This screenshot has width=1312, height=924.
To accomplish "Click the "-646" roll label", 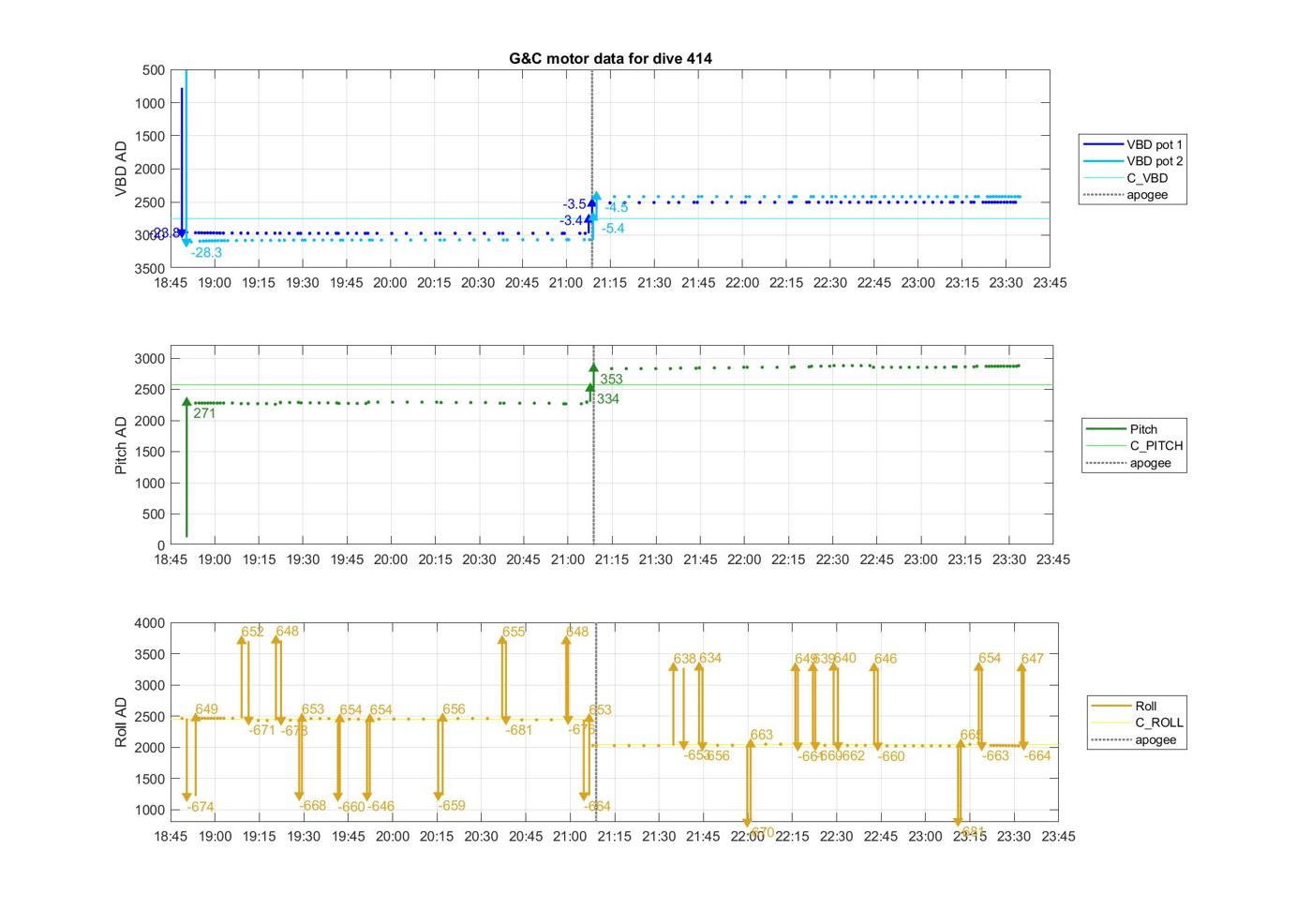I will pyautogui.click(x=380, y=807).
